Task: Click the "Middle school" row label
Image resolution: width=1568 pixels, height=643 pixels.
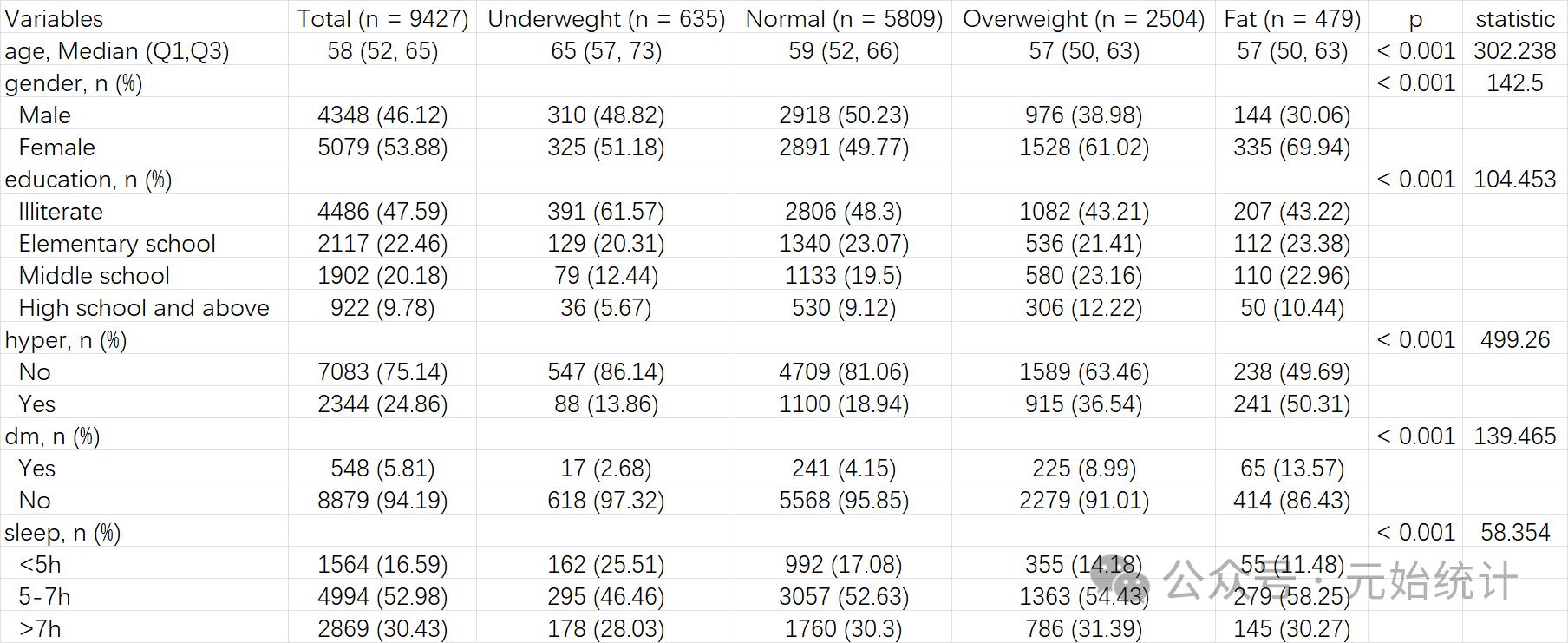Action: coord(95,276)
